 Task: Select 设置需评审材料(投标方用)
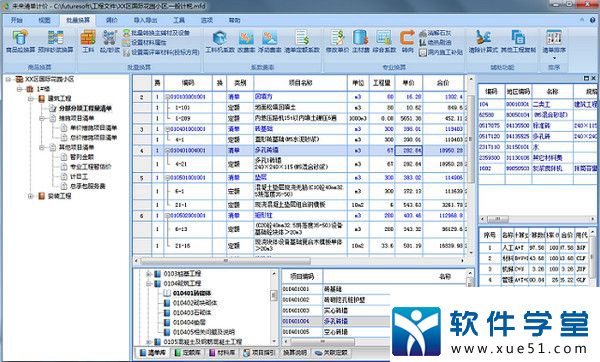click(161, 52)
